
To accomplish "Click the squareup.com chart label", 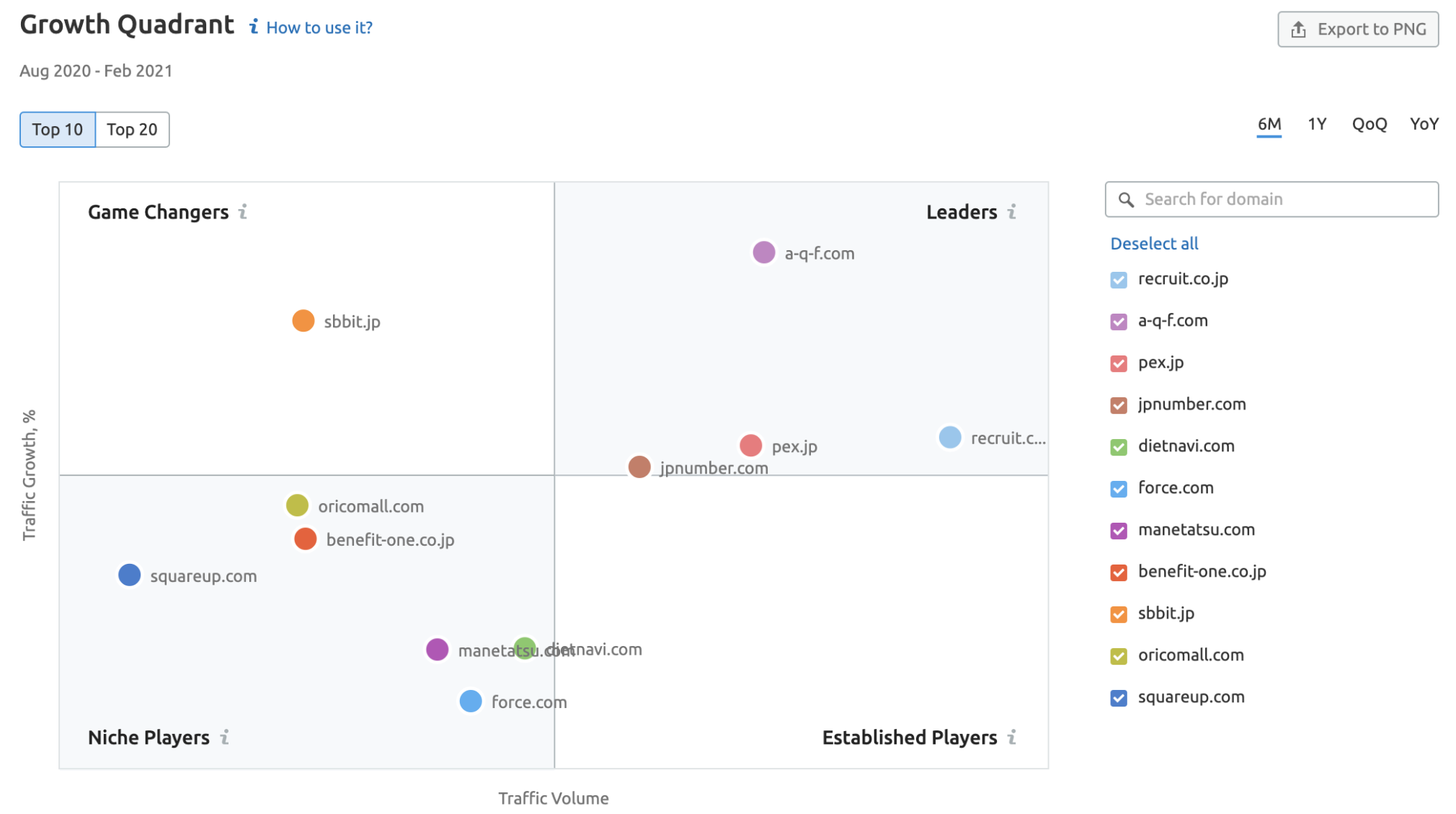I will click(203, 576).
